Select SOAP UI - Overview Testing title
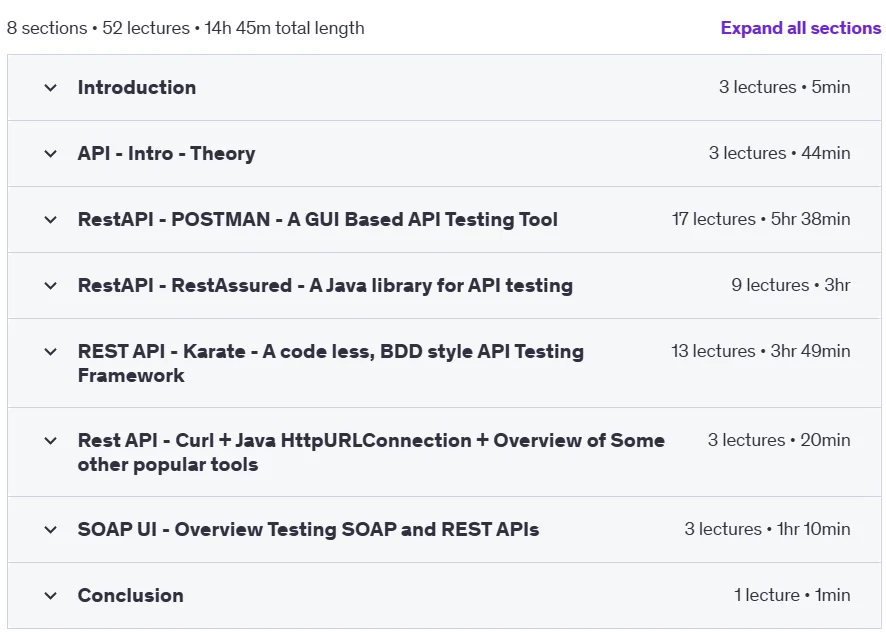886x632 pixels. [x=308, y=530]
